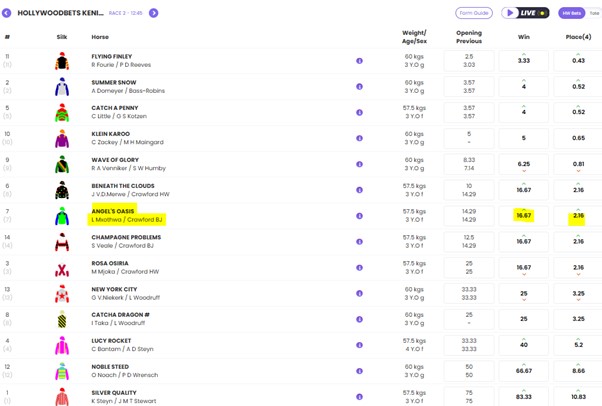Switch to Hilt Bets tab

pos(571,13)
